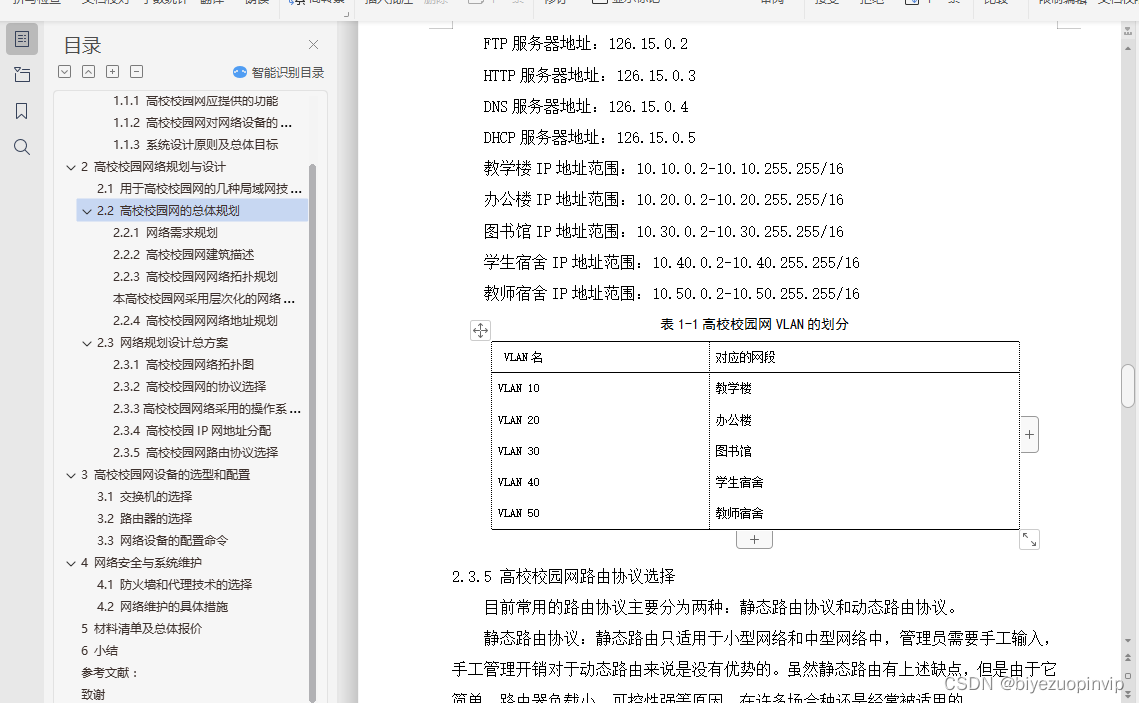Go to 5 材料清单及总体报价
Screen dimensions: 1139x703
tap(142, 629)
